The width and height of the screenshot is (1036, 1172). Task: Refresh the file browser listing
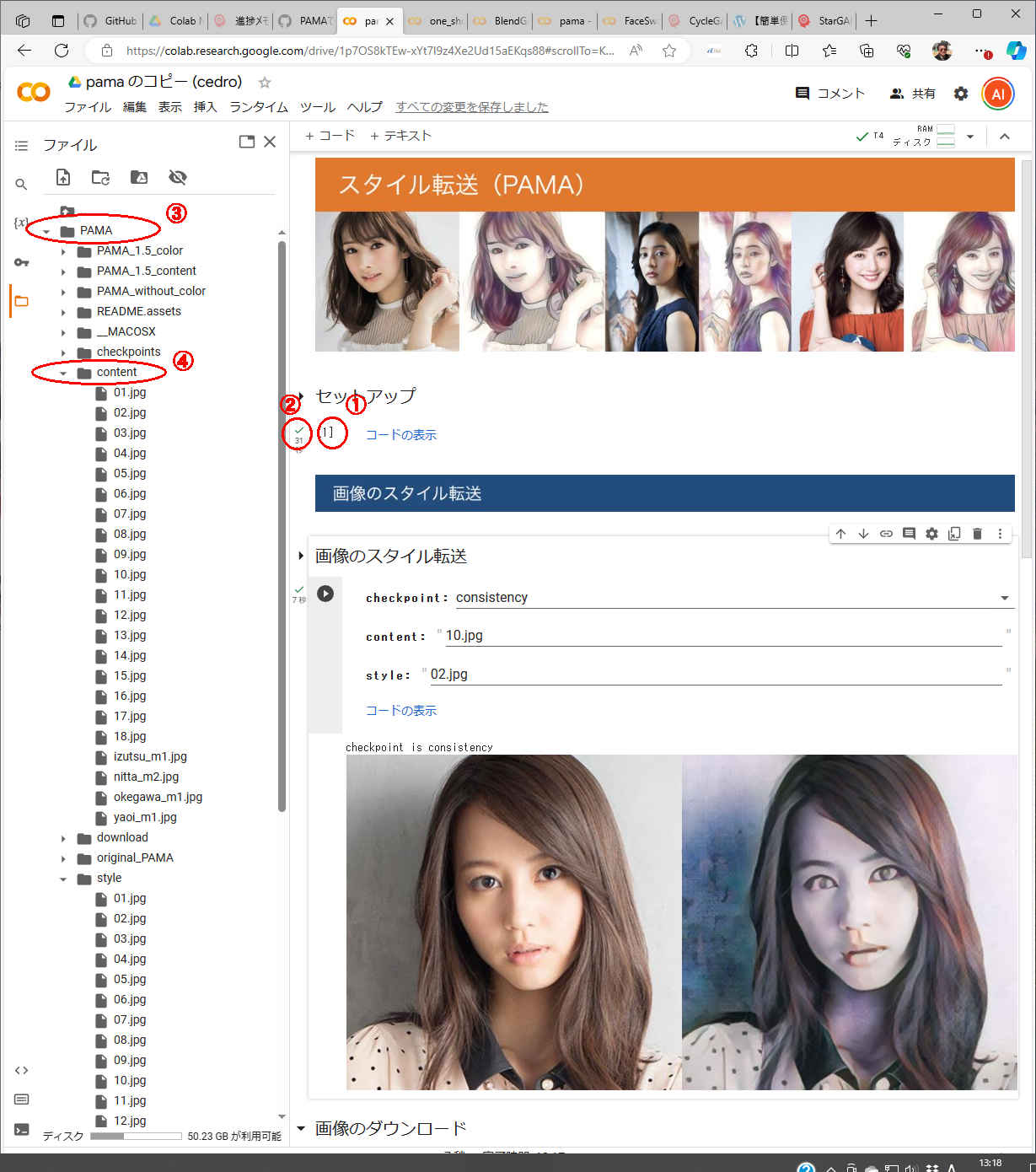click(x=100, y=177)
